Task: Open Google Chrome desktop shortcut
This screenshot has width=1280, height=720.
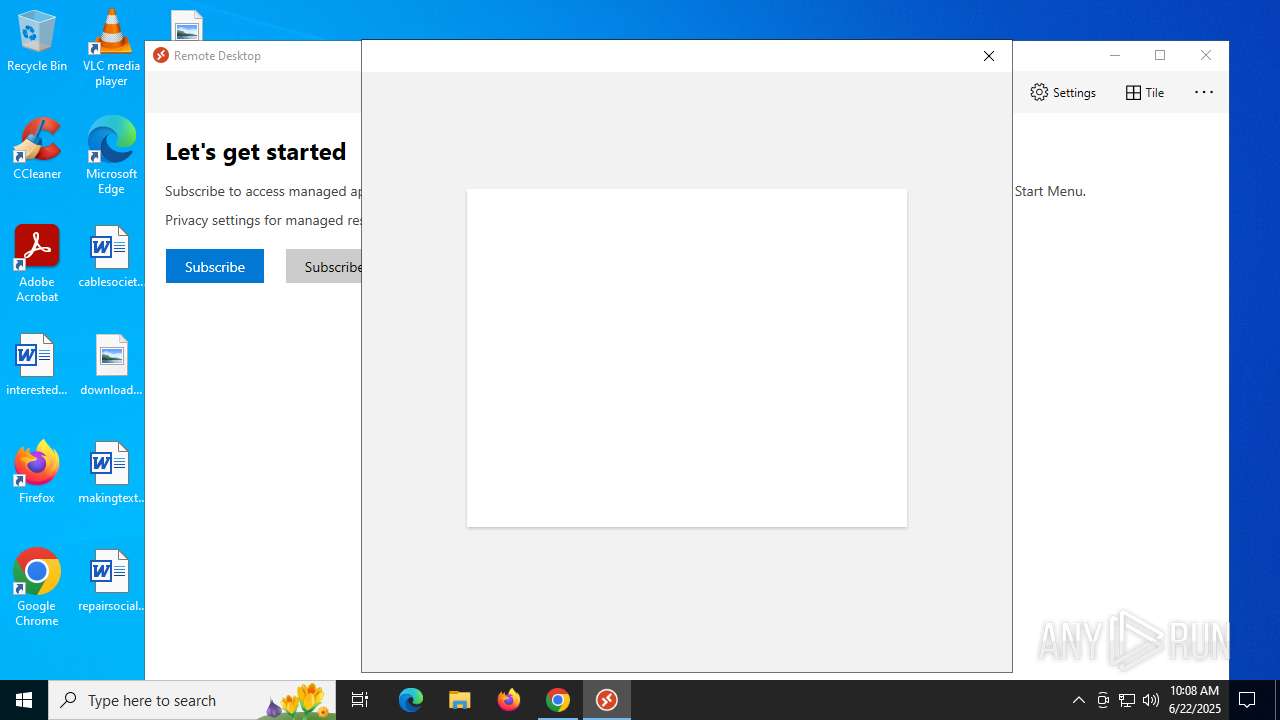Action: (x=37, y=588)
